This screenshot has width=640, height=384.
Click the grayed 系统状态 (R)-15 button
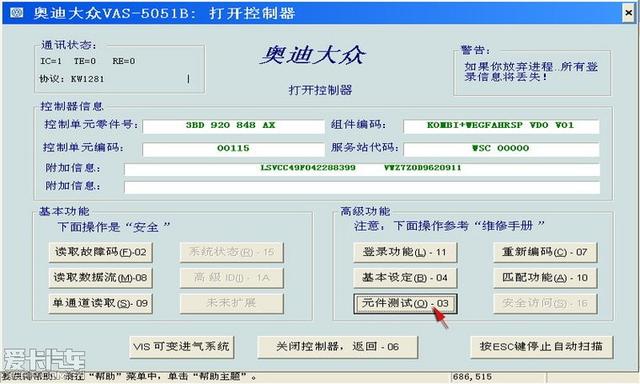(x=231, y=252)
